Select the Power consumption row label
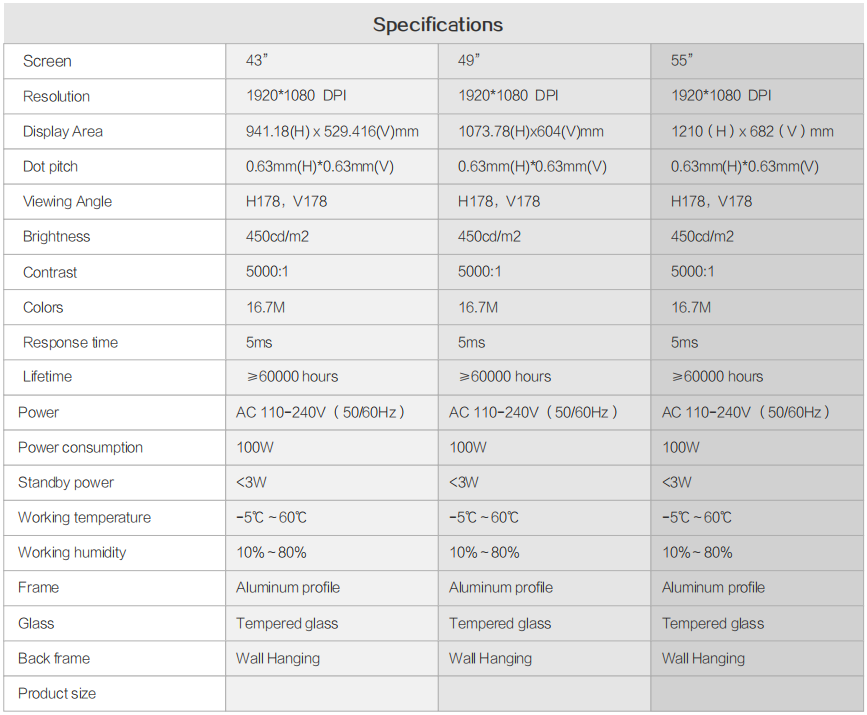This screenshot has width=867, height=715. pos(80,447)
